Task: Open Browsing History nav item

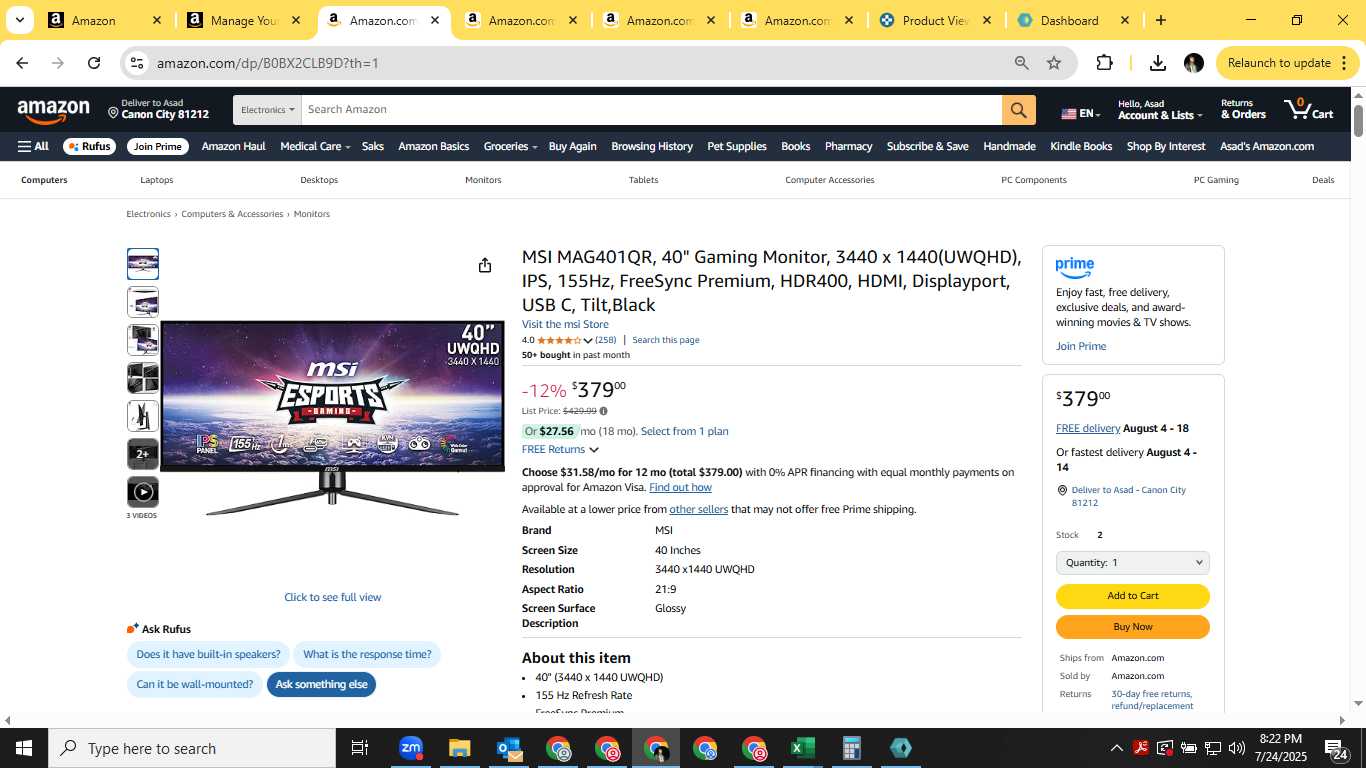Action: [652, 146]
